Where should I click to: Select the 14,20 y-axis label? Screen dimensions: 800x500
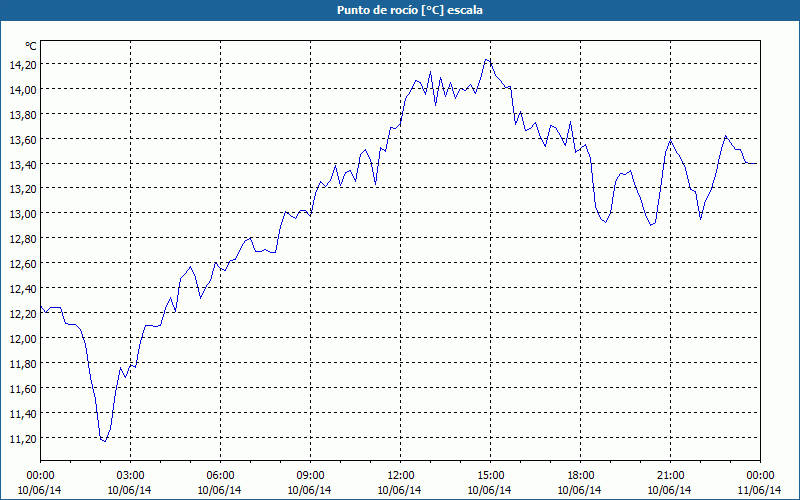23,64
